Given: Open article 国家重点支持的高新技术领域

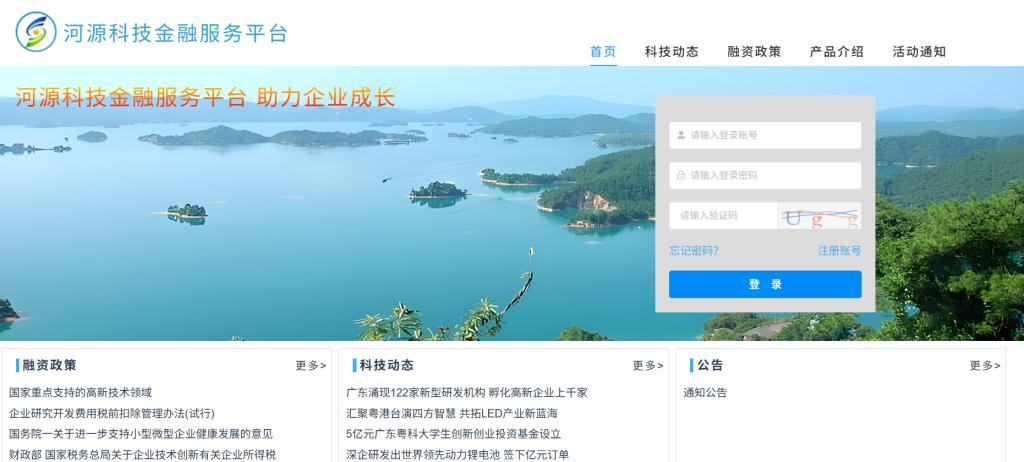Looking at the screenshot, I should click(x=80, y=393).
